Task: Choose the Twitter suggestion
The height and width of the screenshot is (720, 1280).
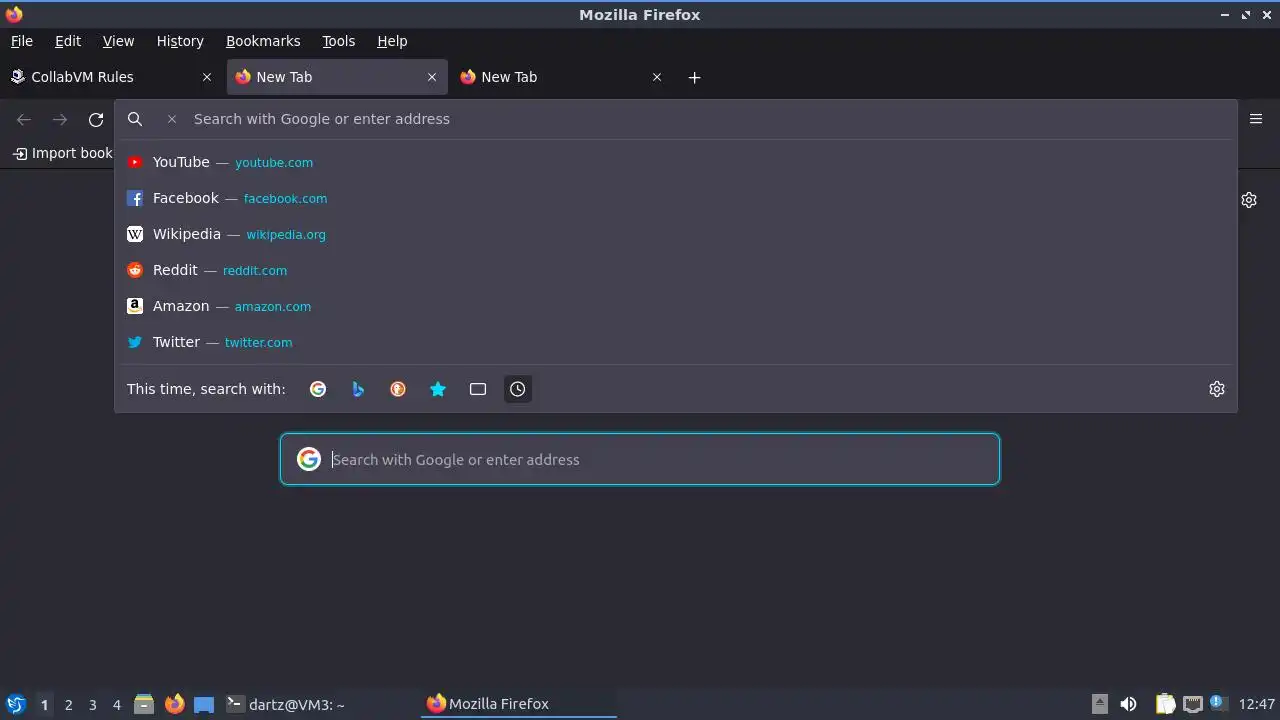Action: click(675, 342)
